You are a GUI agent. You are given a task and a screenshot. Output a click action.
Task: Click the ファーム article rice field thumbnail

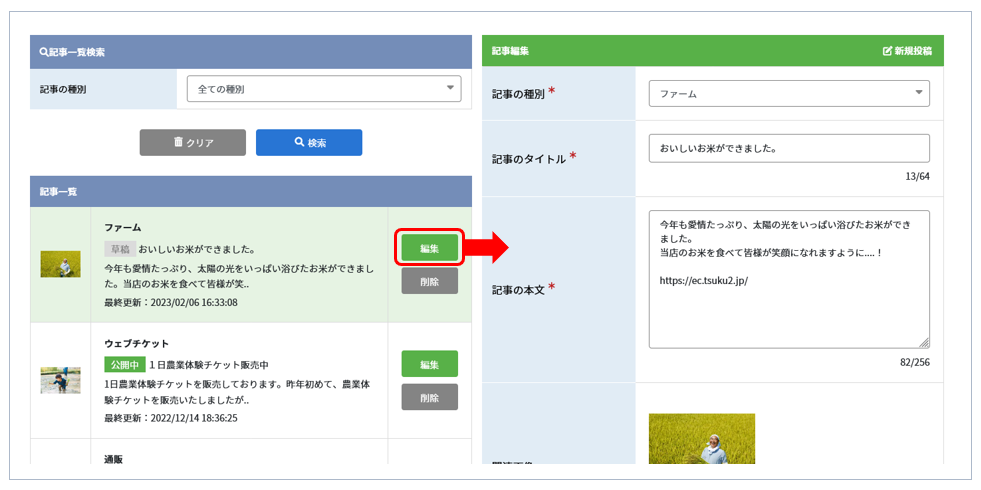61,264
